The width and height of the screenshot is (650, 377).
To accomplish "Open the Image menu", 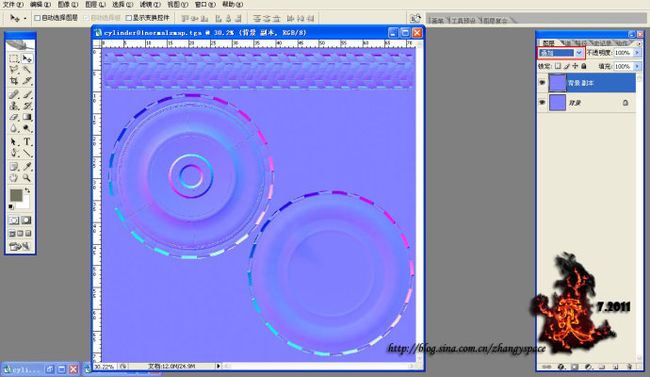I will pos(68,5).
